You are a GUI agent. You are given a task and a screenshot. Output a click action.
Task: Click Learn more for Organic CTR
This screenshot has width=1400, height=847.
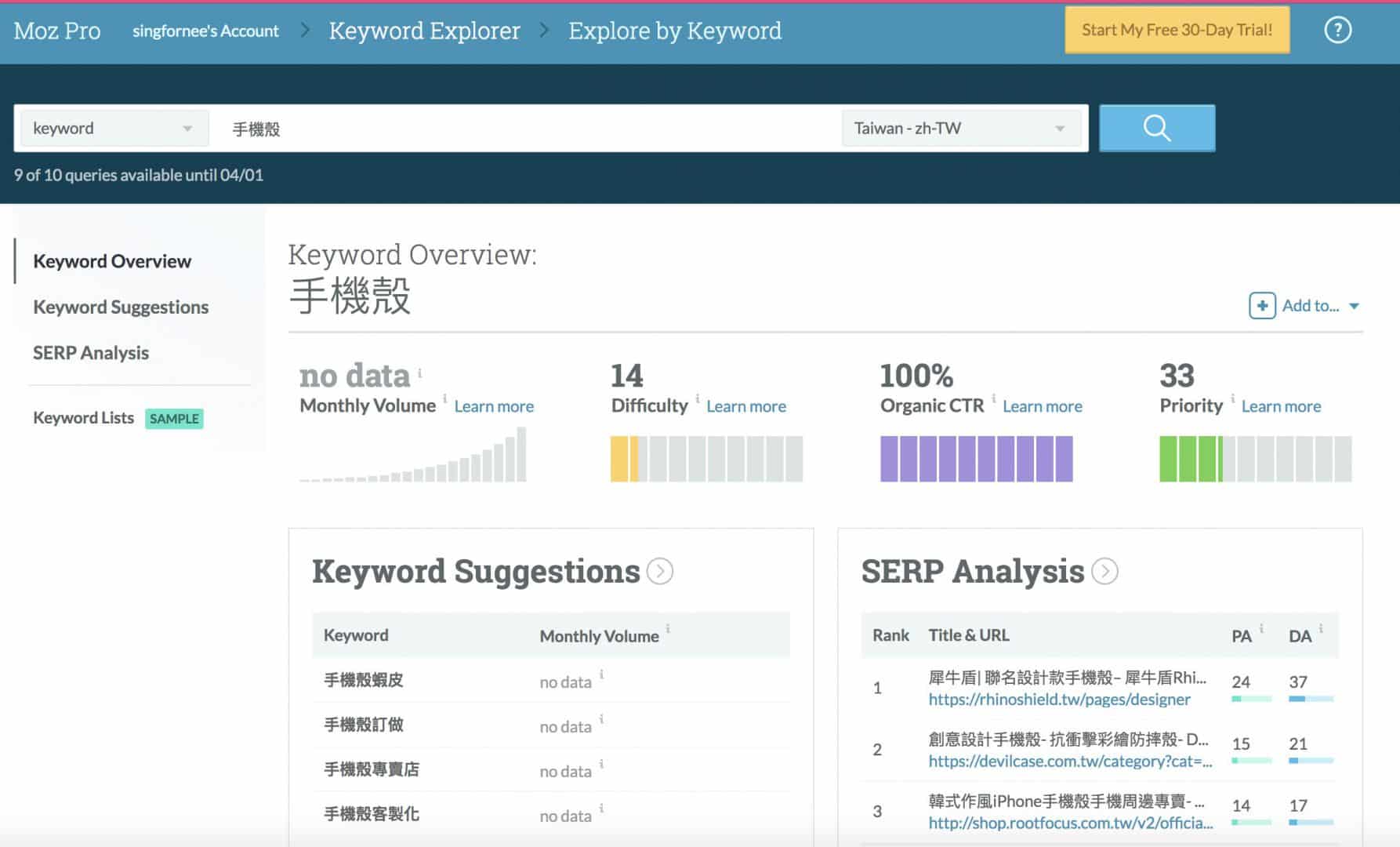pyautogui.click(x=1043, y=406)
